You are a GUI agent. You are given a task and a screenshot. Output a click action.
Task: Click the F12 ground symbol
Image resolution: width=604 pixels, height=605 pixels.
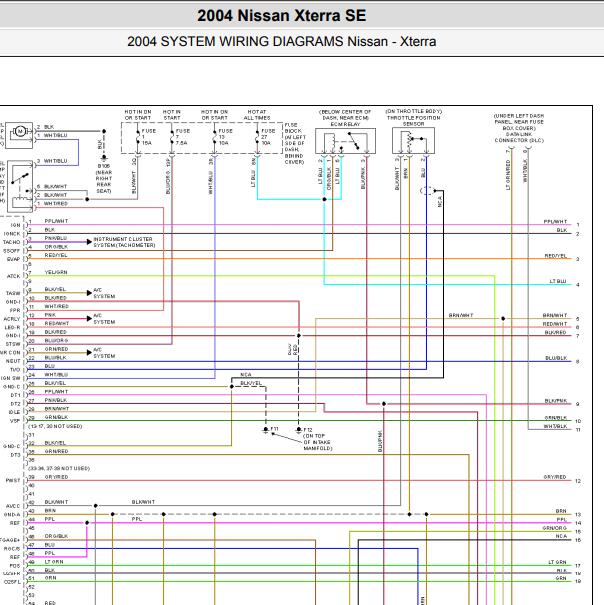tap(298, 429)
